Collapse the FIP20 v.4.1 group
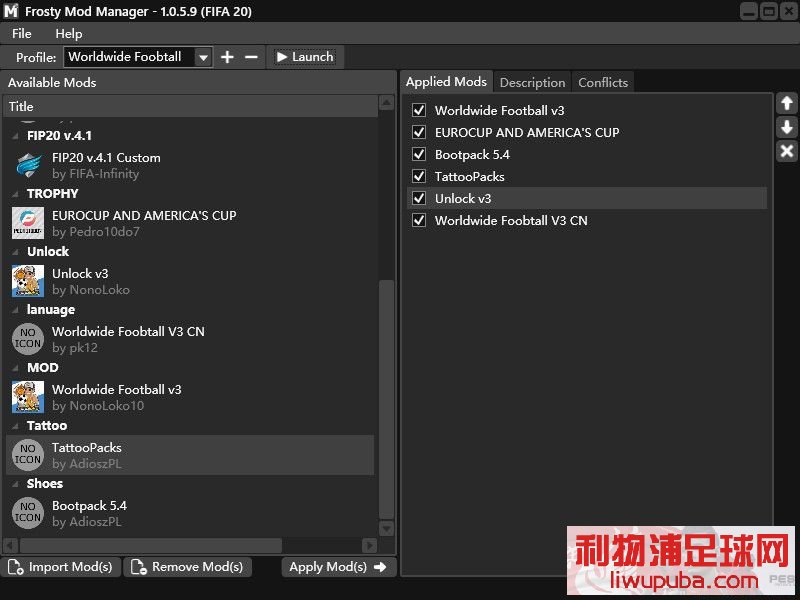800x600 pixels. pos(15,136)
